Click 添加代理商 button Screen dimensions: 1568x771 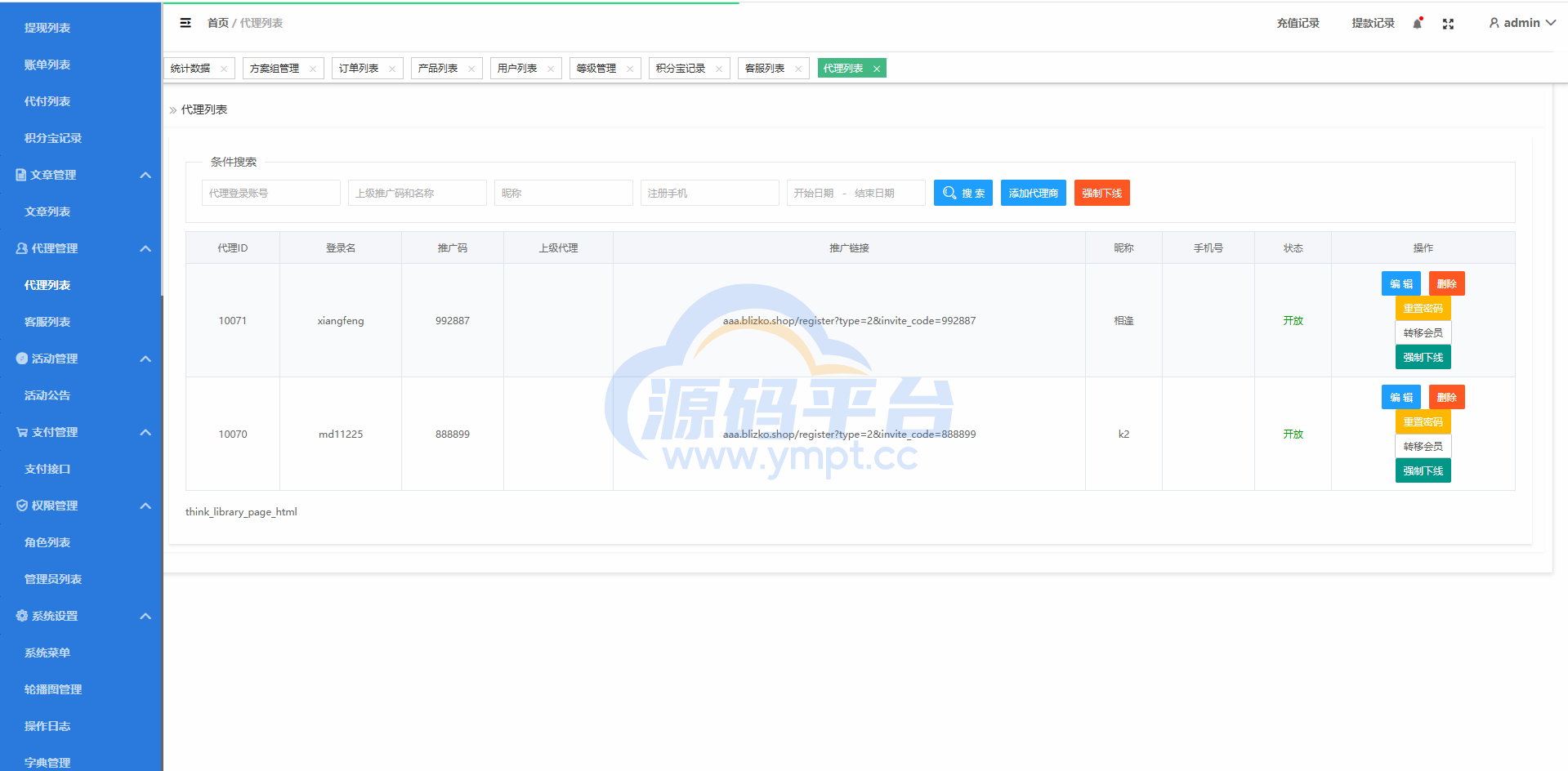1034,193
